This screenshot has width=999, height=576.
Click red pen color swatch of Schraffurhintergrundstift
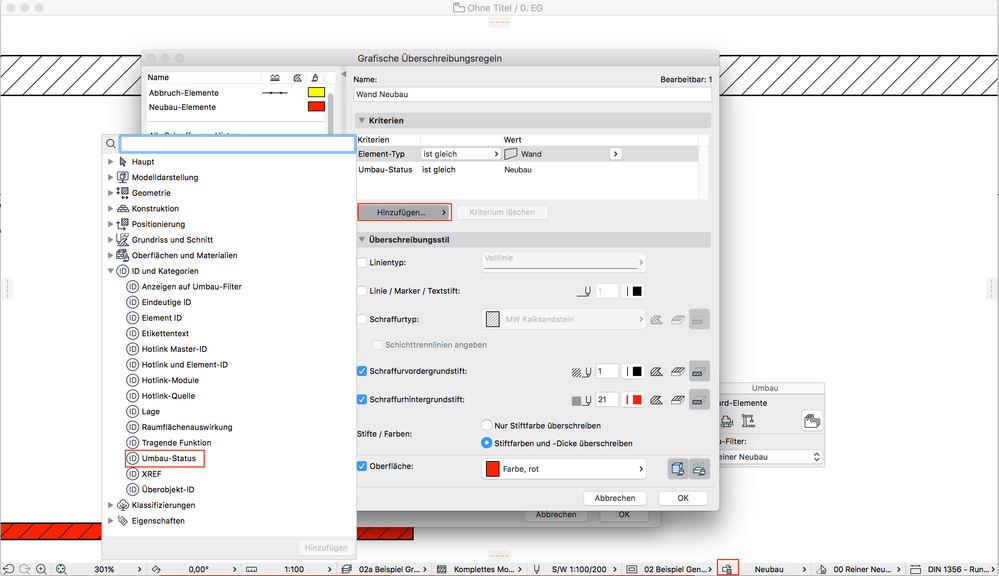pyautogui.click(x=634, y=400)
